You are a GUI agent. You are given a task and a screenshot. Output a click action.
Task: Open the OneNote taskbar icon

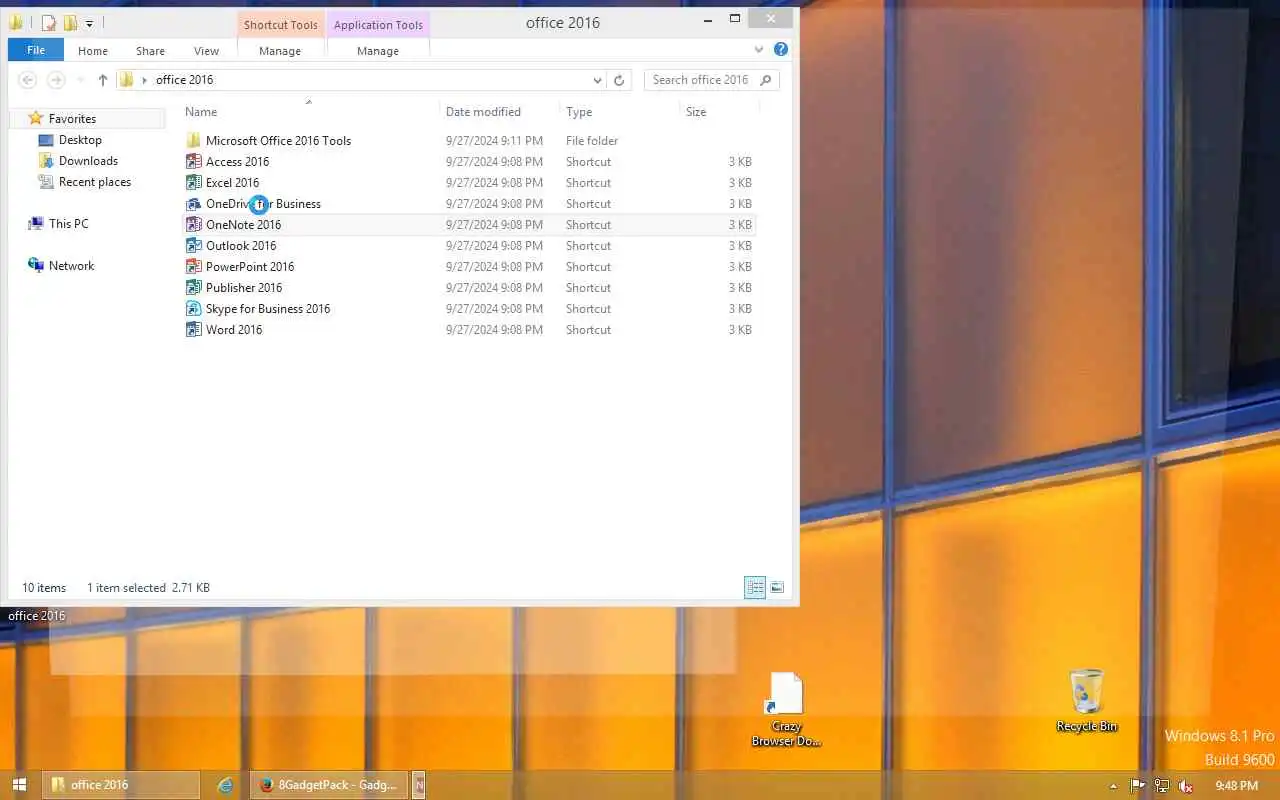pos(420,785)
